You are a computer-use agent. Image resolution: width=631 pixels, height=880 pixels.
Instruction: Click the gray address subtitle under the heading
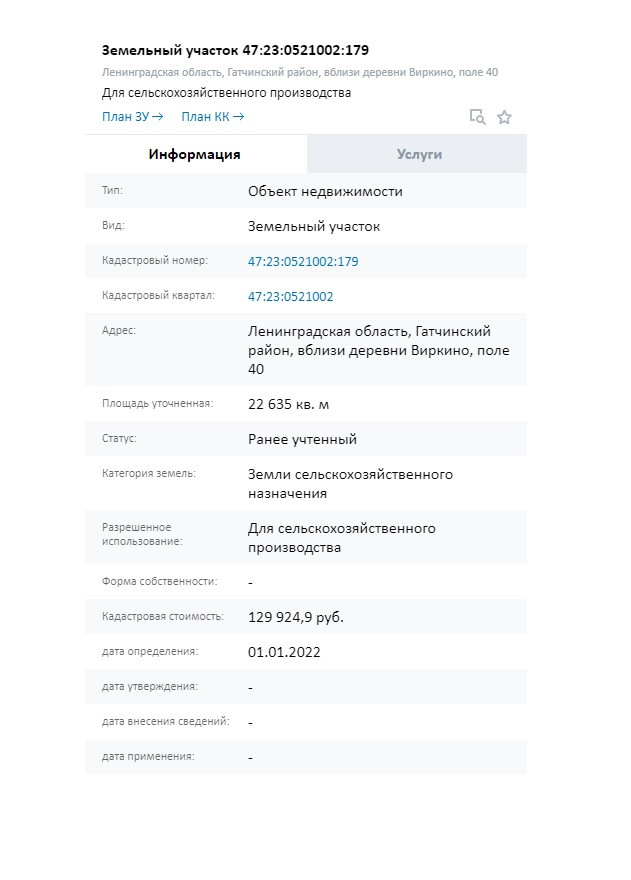(x=300, y=72)
